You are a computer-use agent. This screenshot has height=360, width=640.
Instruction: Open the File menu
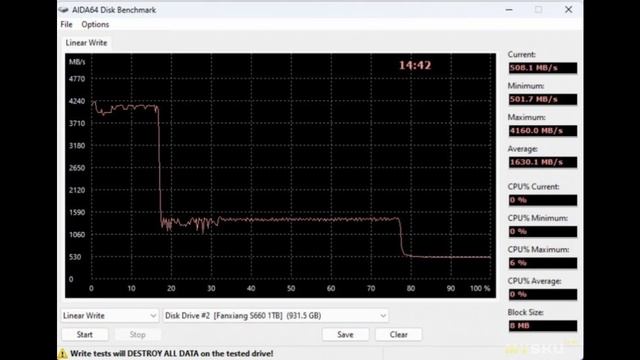[66, 24]
